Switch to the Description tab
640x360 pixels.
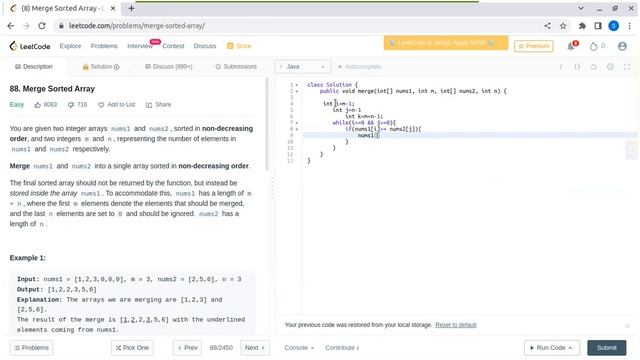tap(34, 67)
